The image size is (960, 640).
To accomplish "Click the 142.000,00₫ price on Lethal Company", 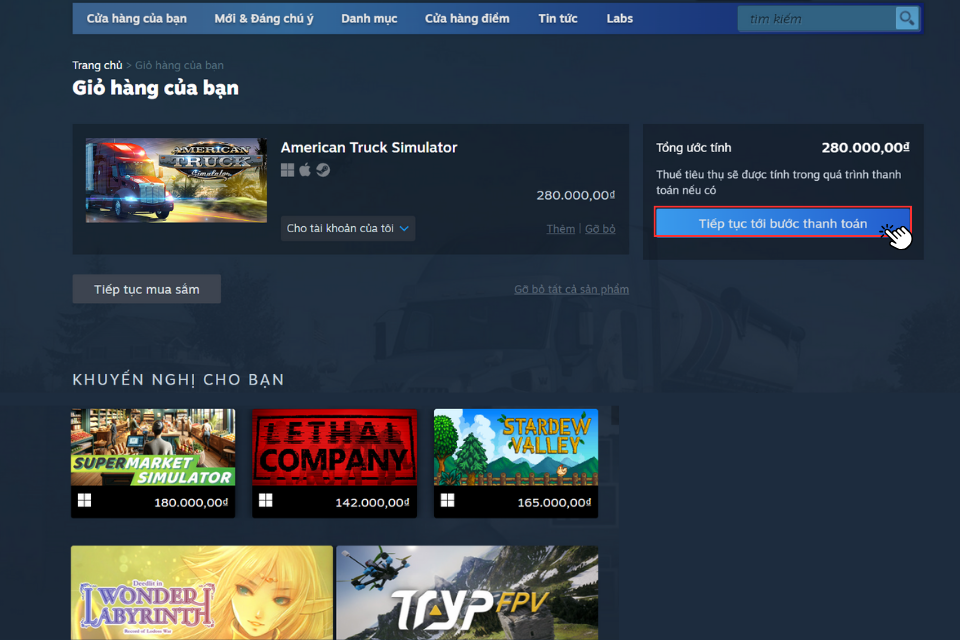I will click(x=372, y=503).
